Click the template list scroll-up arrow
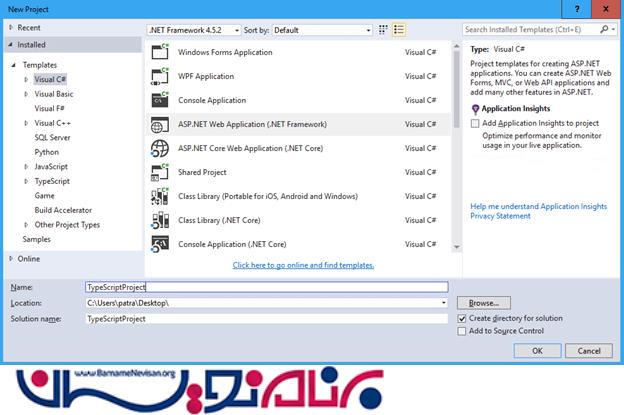 [x=456, y=47]
